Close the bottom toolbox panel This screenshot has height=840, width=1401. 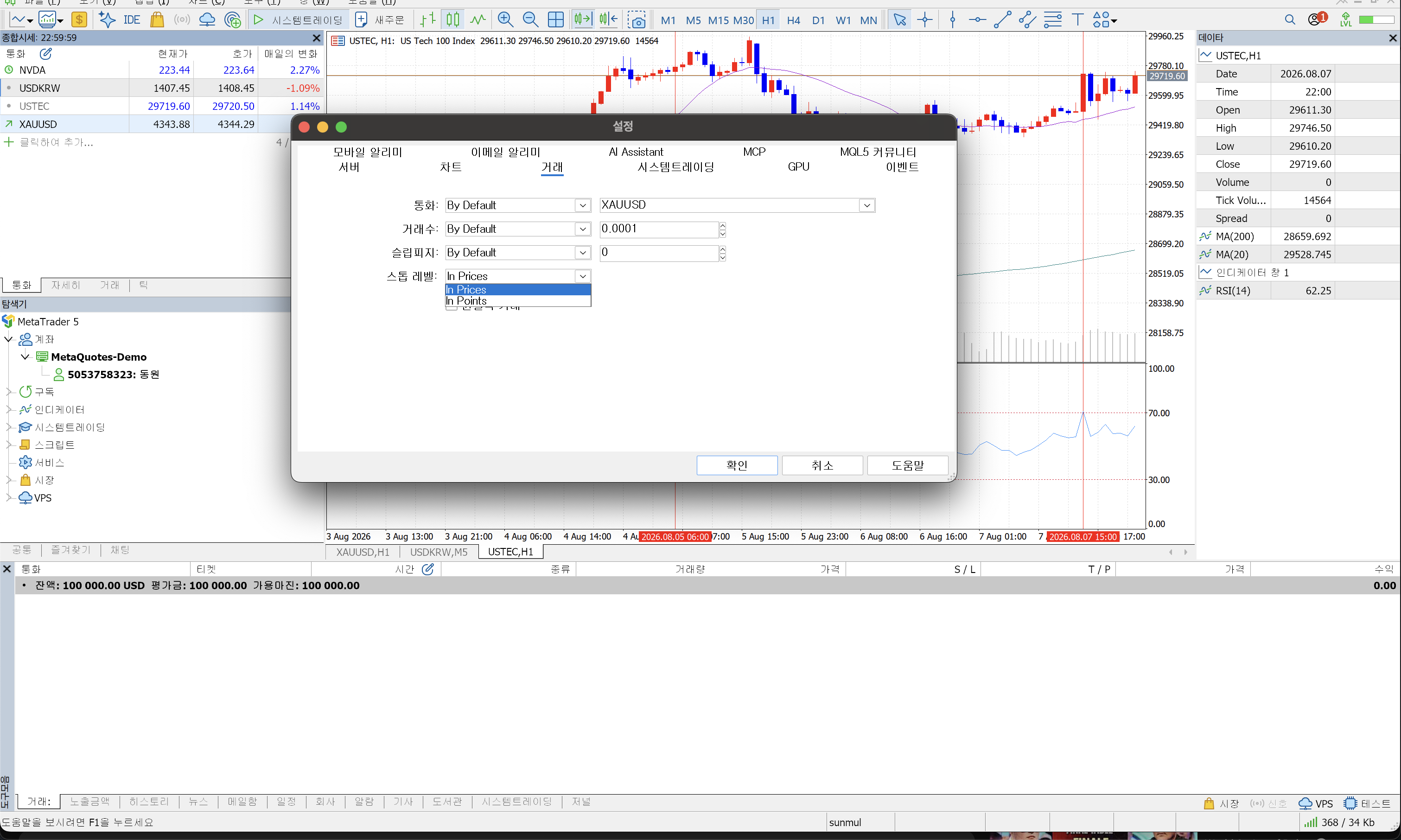[7, 569]
